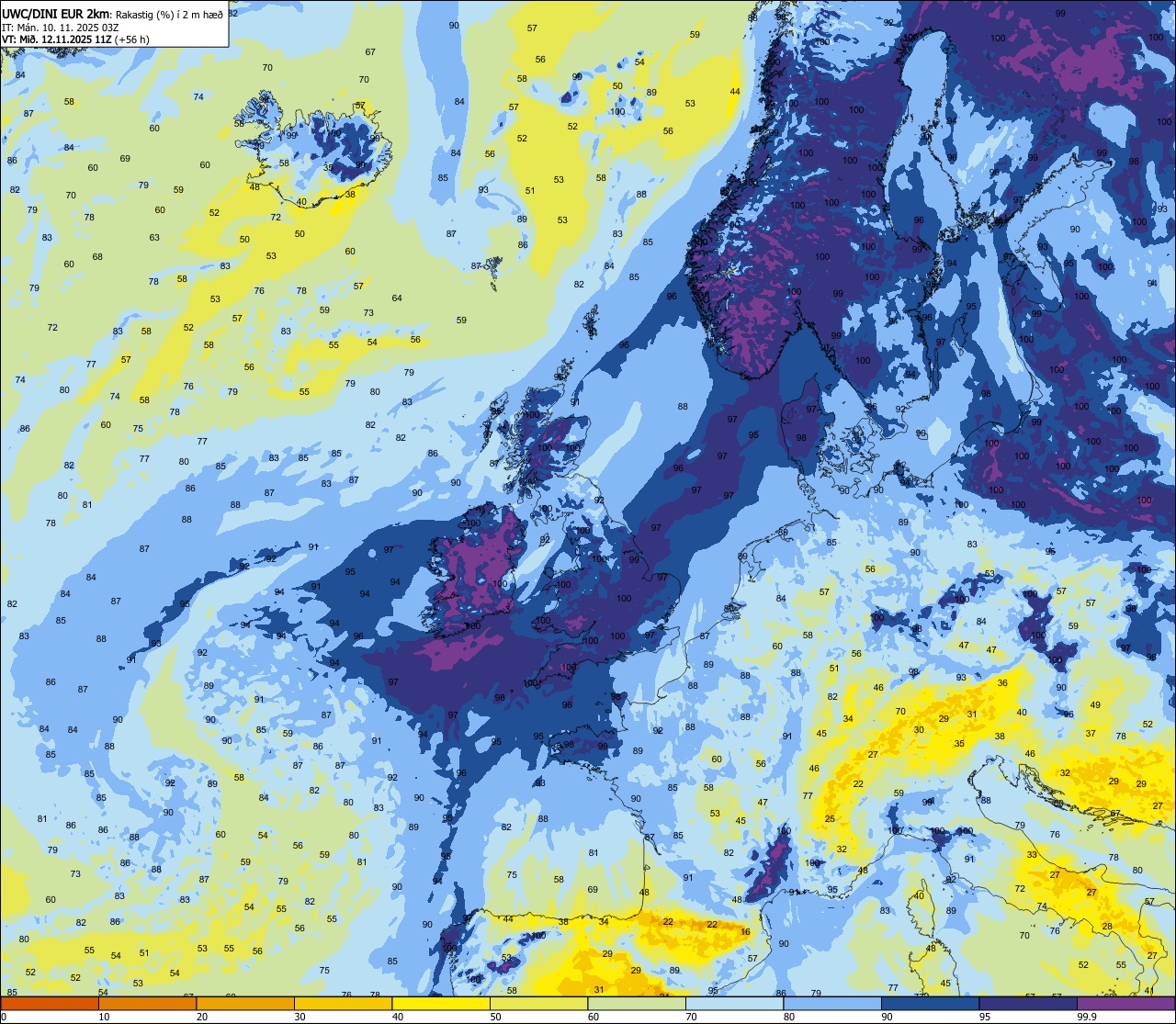Click the dark orange 0–10 legend segment
Screen dimensions: 1176x1024
click(x=50, y=1003)
